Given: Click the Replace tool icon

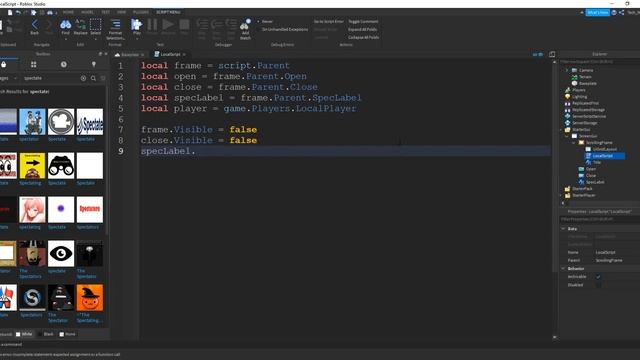Looking at the screenshot, I should click(x=80, y=24).
